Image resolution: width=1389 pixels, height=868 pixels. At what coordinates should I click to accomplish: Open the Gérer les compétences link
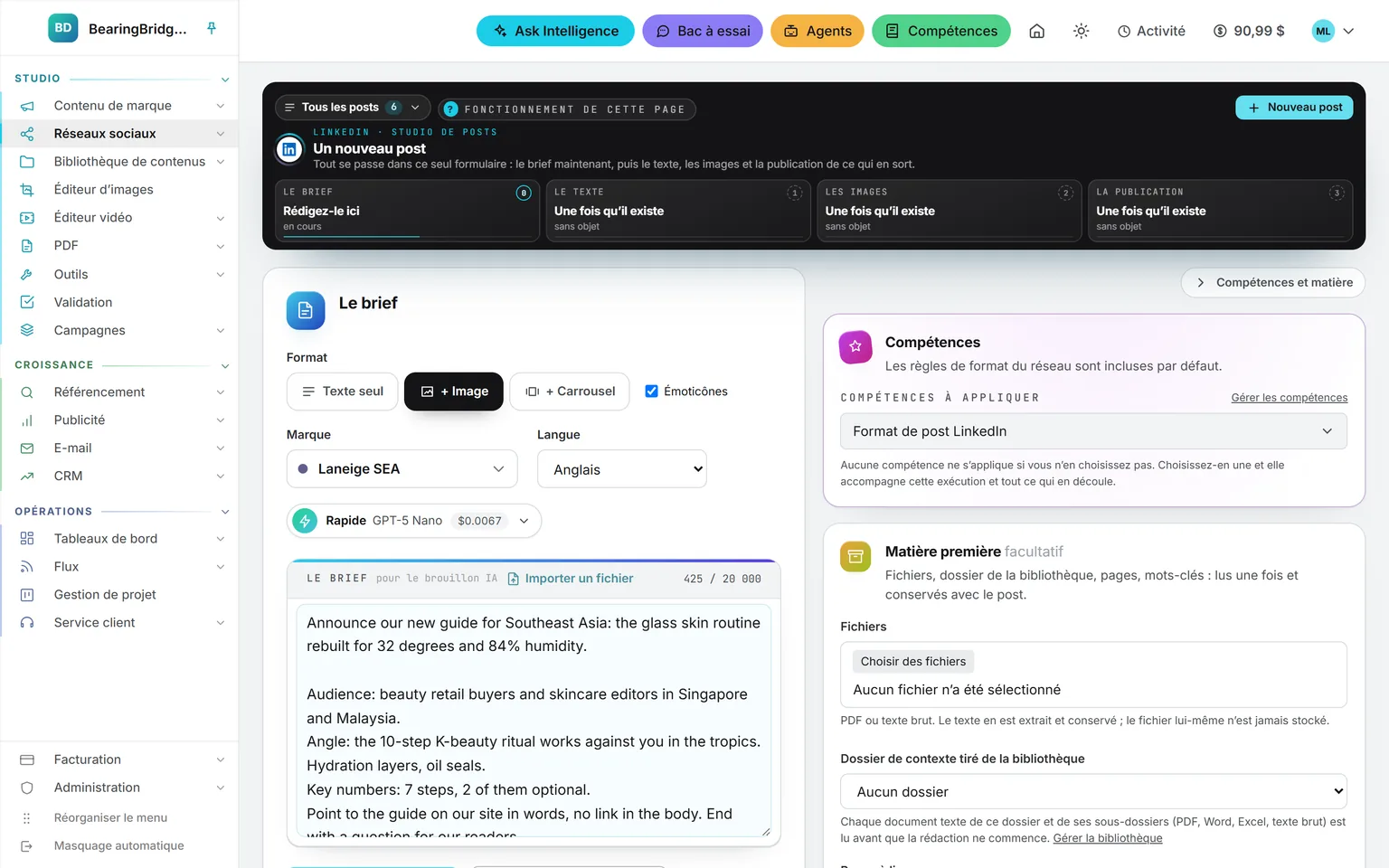coord(1290,398)
